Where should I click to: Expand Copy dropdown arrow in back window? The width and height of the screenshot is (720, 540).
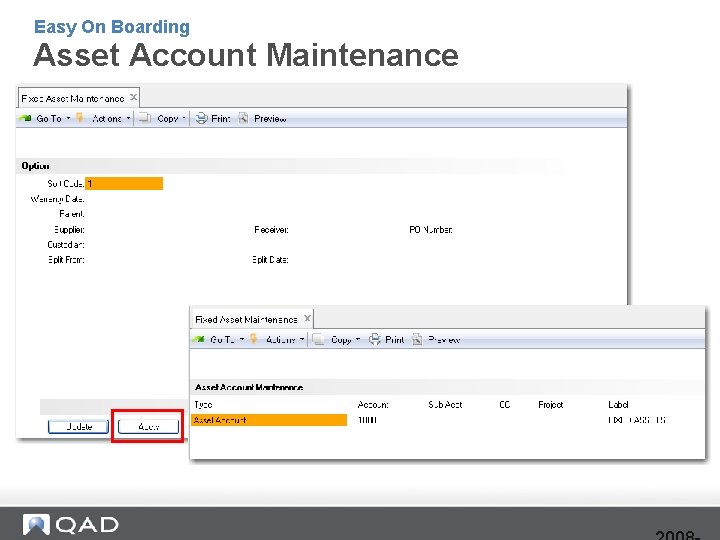coord(184,118)
